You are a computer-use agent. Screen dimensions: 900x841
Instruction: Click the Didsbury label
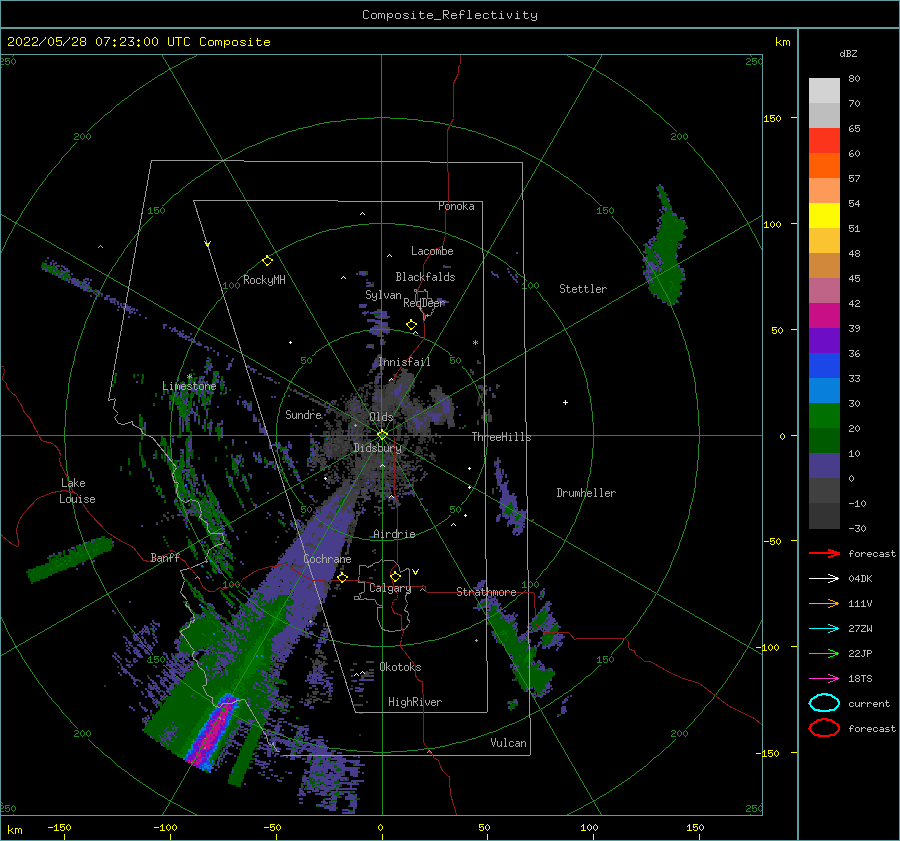[x=378, y=448]
